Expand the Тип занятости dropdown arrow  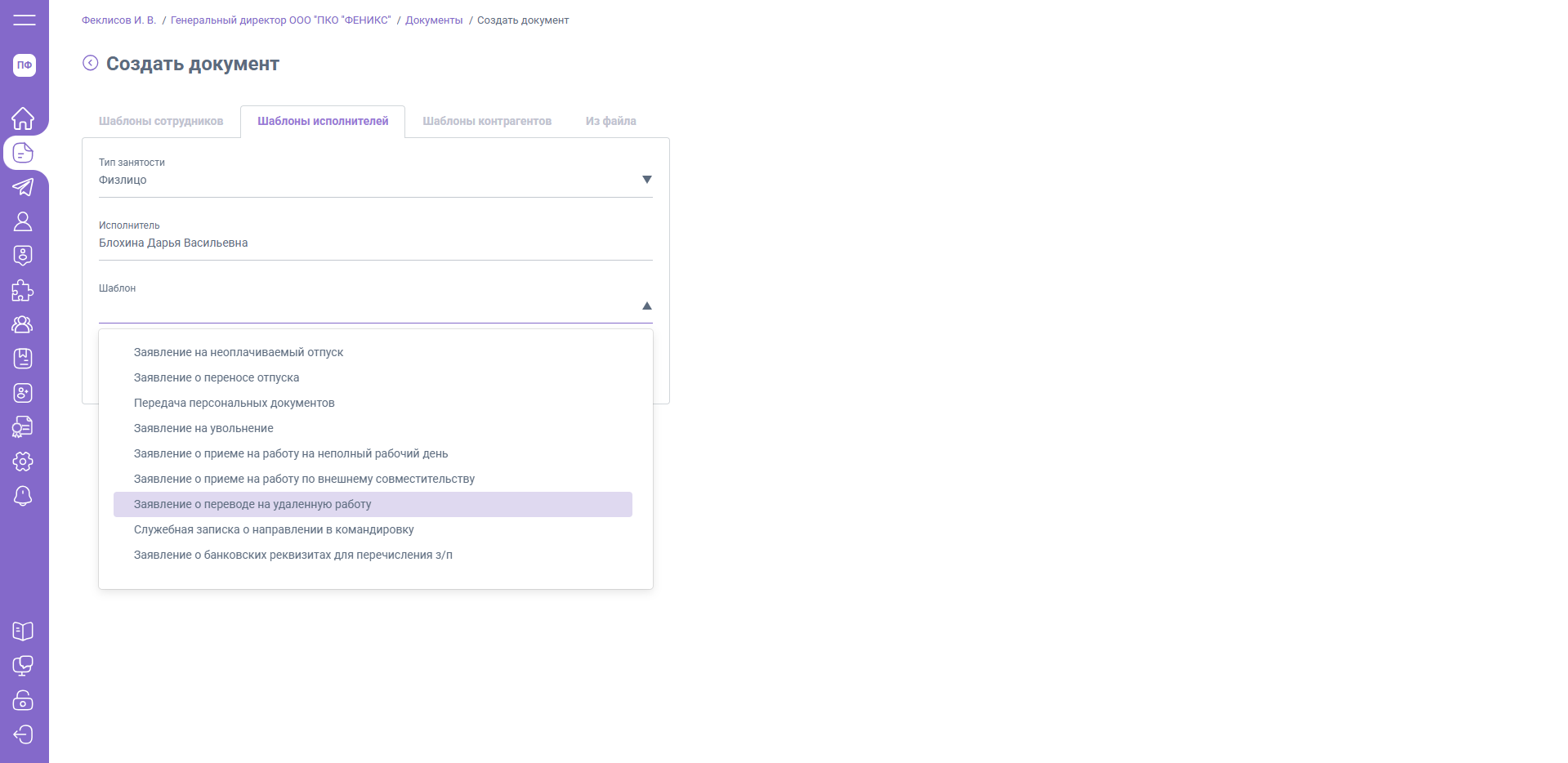point(646,180)
